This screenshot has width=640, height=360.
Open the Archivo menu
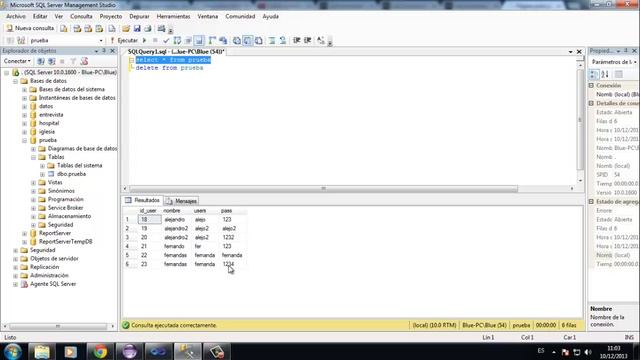tap(16, 16)
